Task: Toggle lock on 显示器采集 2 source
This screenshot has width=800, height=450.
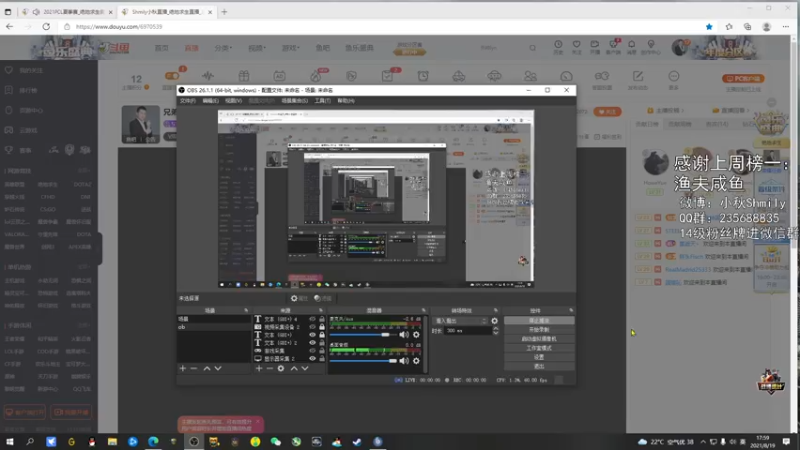Action: (322, 359)
